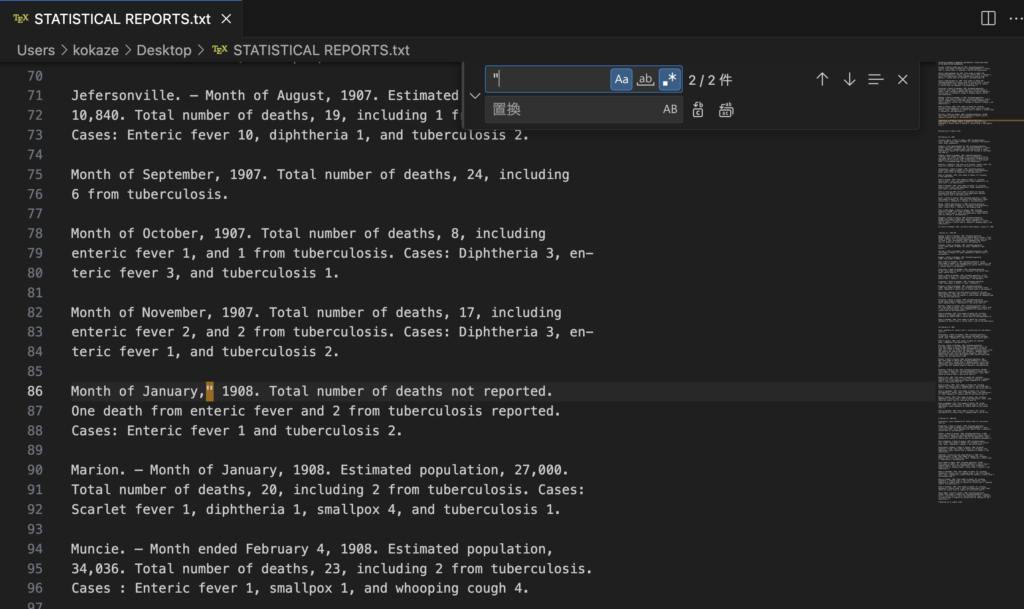Click line number 82 in gutter

(x=35, y=312)
